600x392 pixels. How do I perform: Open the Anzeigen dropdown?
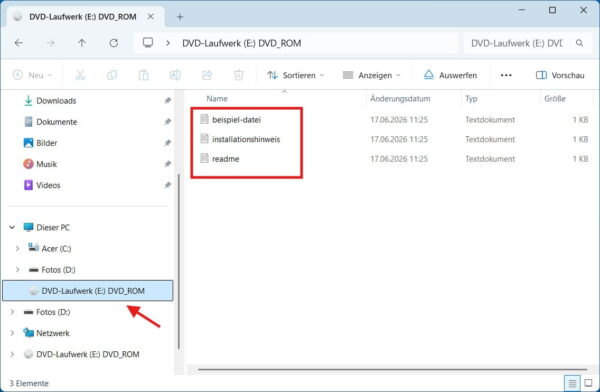click(x=372, y=75)
